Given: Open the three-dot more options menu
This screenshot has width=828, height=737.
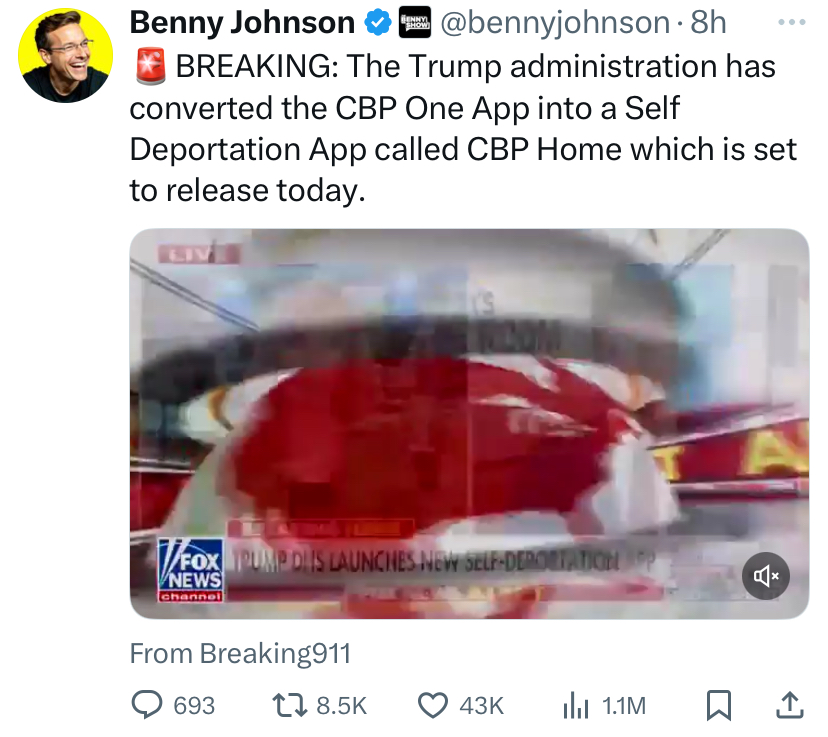Looking at the screenshot, I should [x=792, y=22].
